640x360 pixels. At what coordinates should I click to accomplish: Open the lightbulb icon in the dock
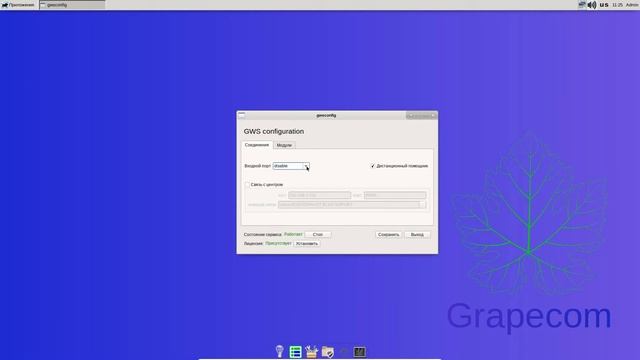[280, 351]
